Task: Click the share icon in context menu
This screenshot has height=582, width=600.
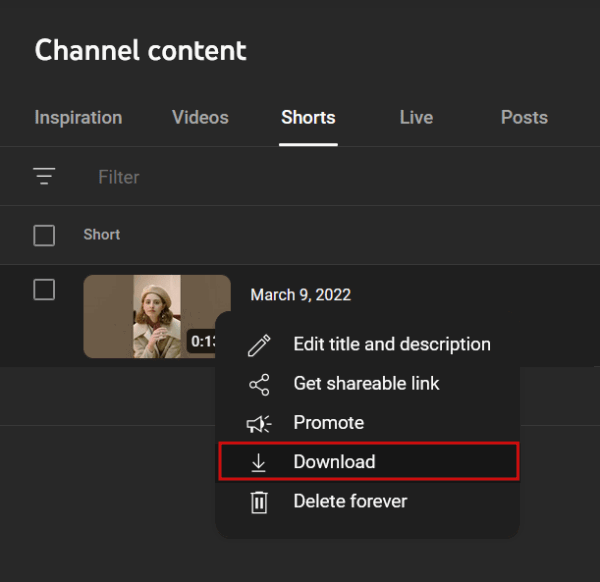Action: pyautogui.click(x=259, y=385)
